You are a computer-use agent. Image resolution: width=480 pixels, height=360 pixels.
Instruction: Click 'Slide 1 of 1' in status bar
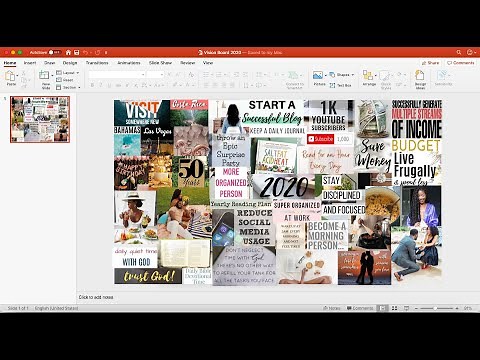pos(18,308)
